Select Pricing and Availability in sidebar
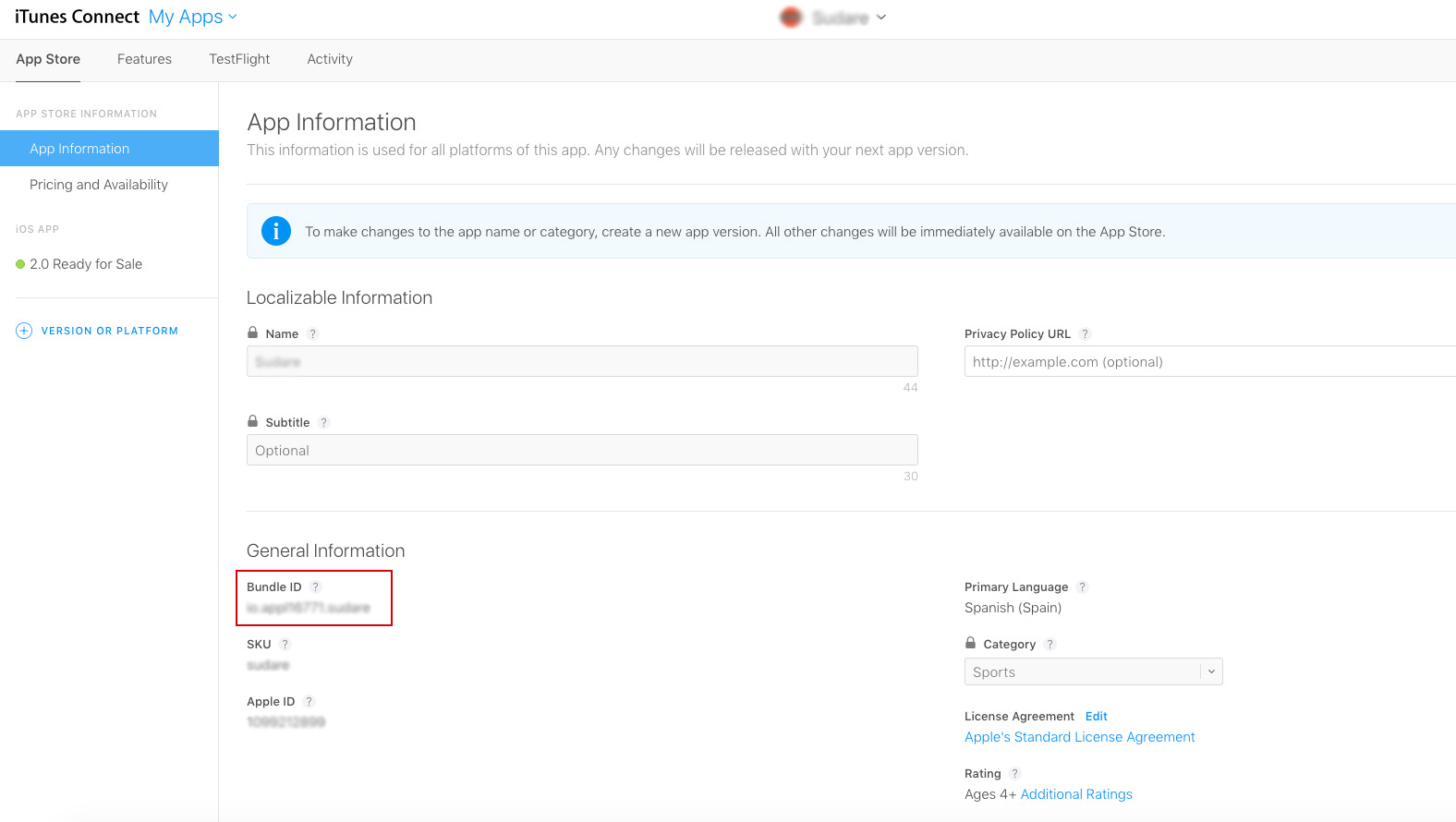 (x=99, y=185)
